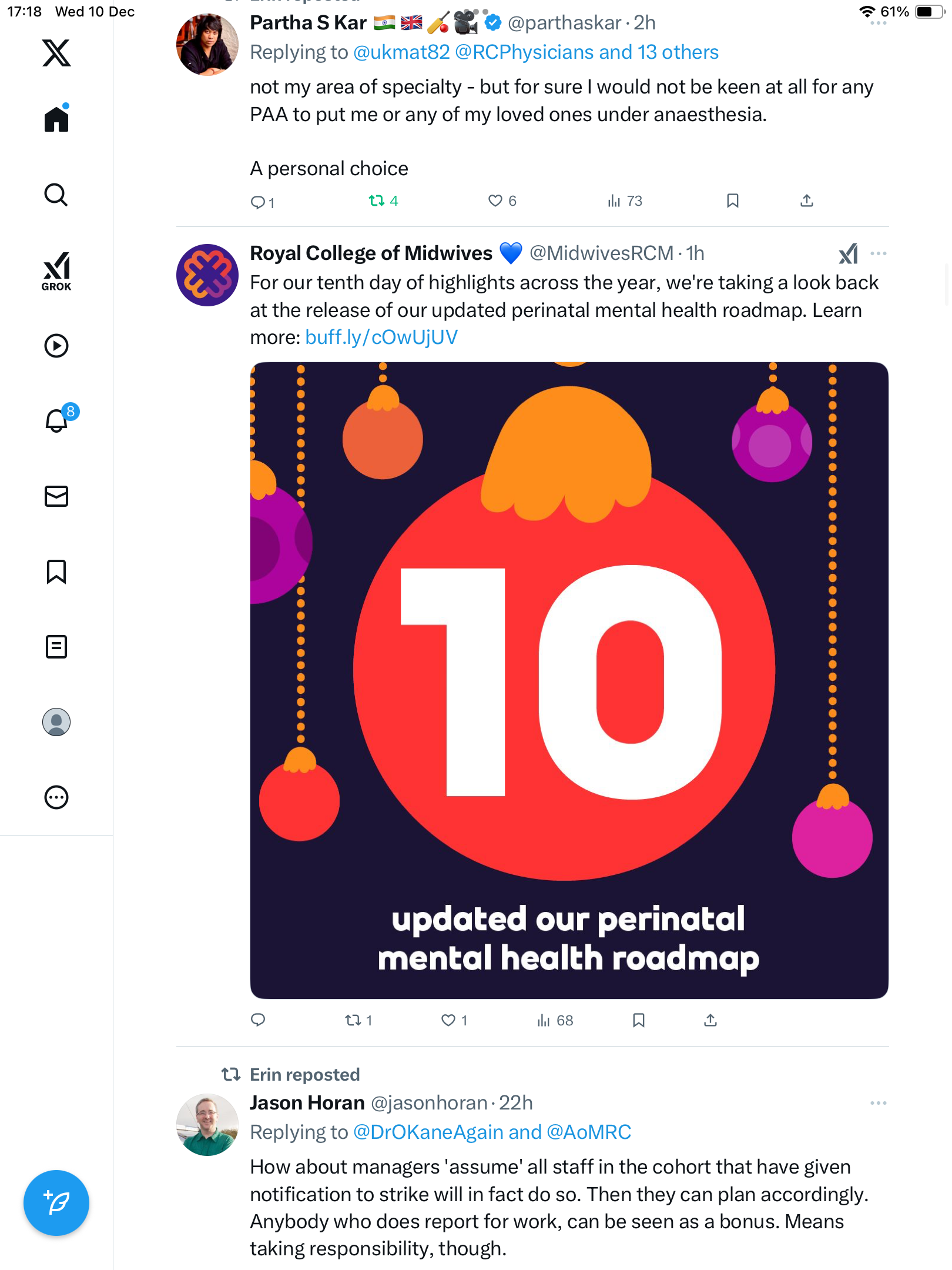
Task: Like the Royal College of Midwives post
Action: pyautogui.click(x=448, y=1020)
